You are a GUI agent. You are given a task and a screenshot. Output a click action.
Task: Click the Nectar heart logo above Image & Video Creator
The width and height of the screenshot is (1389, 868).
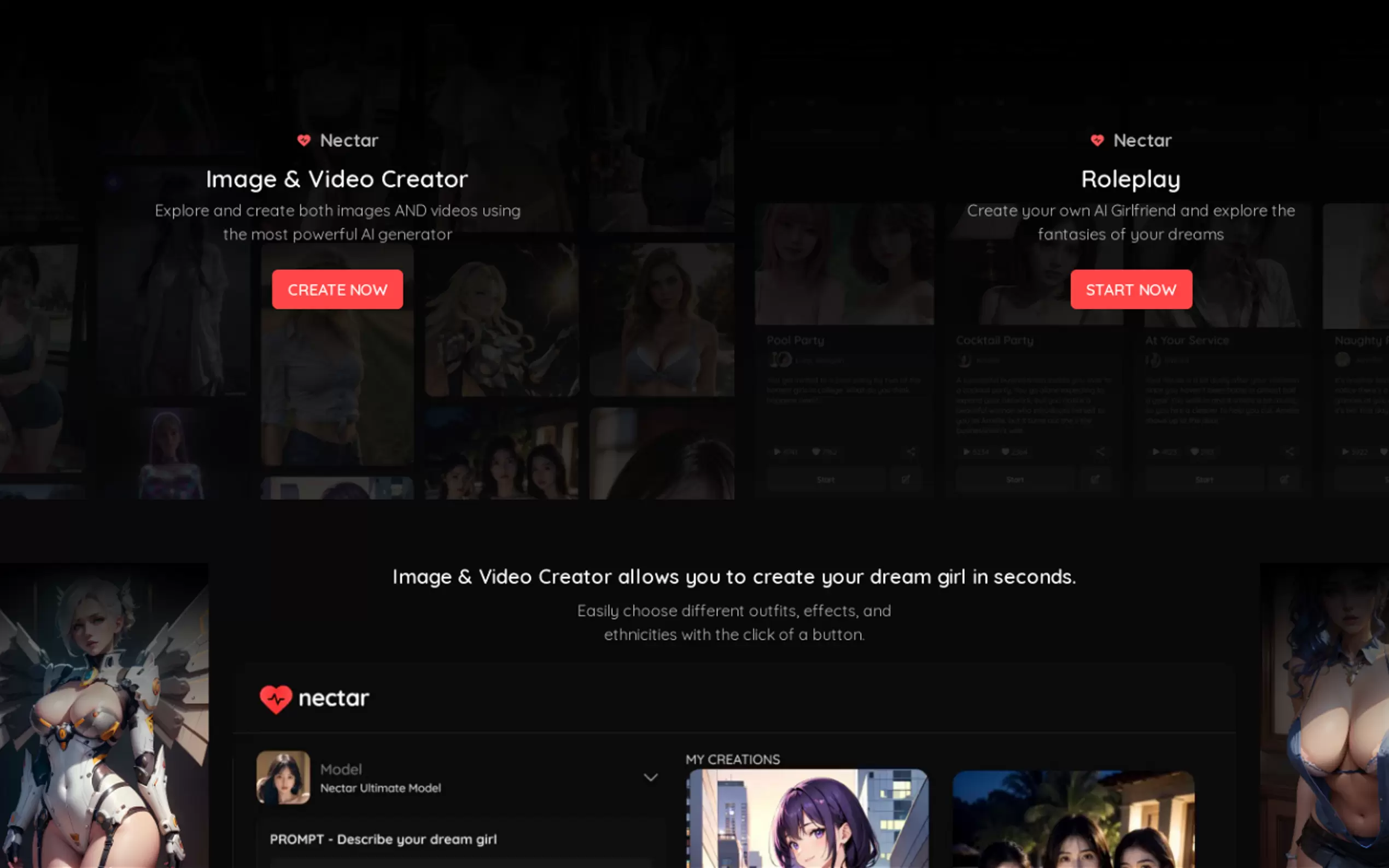[304, 140]
